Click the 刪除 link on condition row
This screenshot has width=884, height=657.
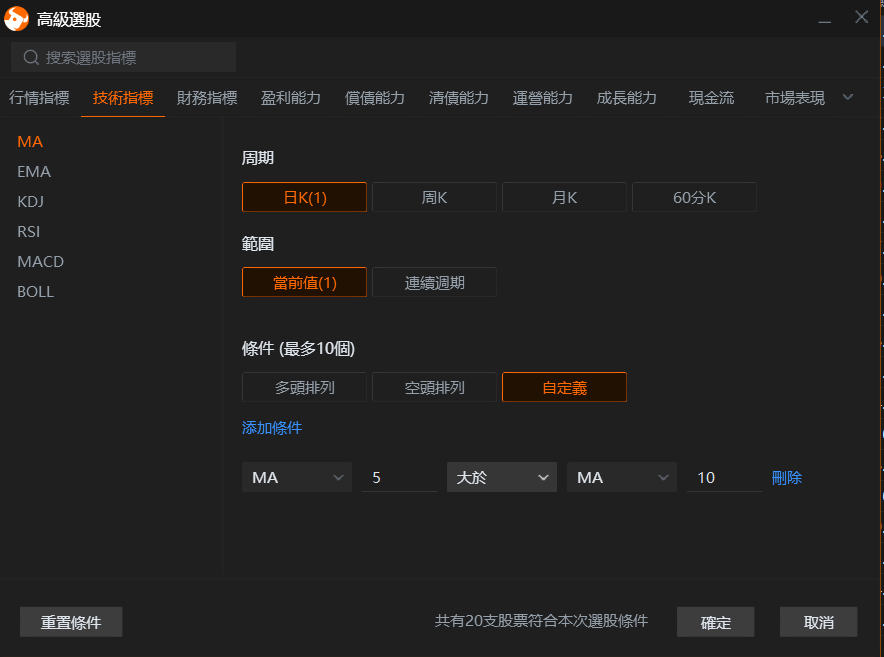[787, 478]
